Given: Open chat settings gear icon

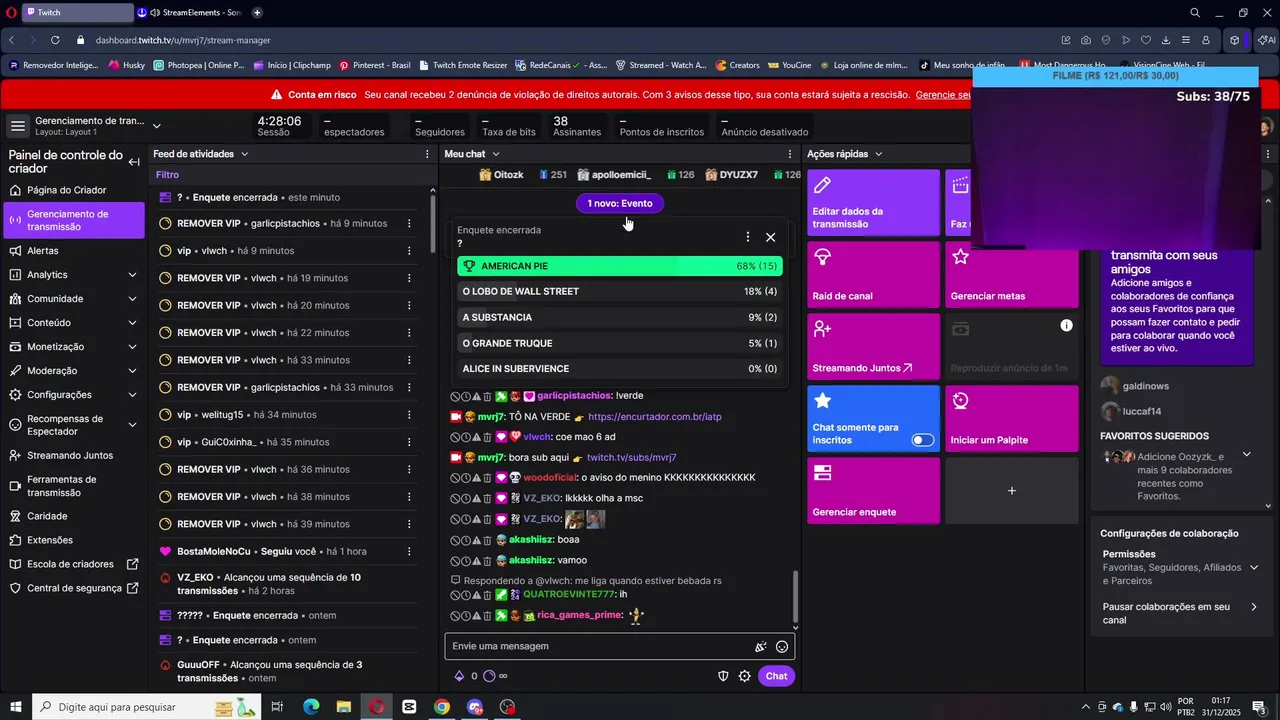Looking at the screenshot, I should click(745, 676).
